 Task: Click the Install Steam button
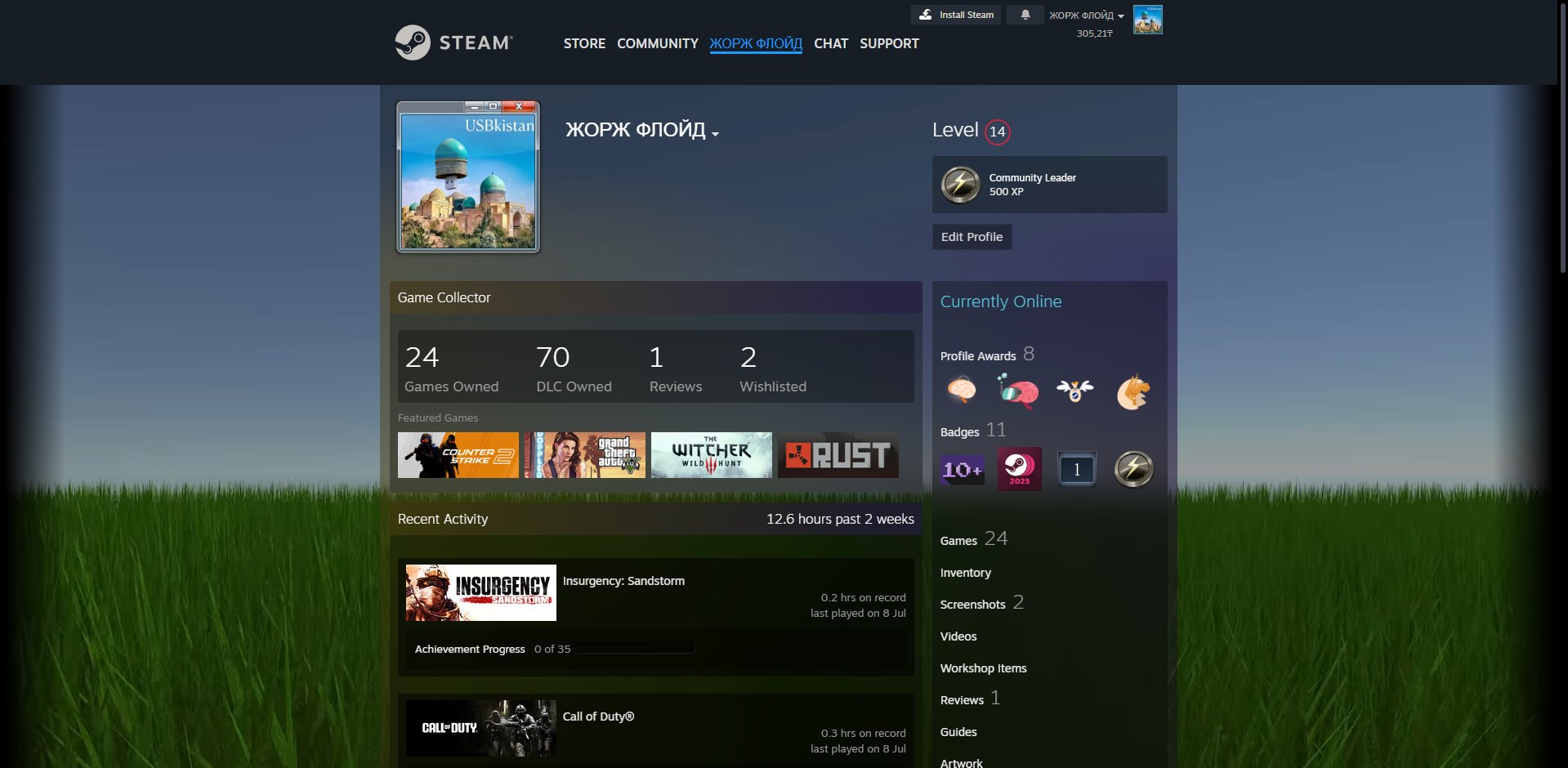click(956, 15)
